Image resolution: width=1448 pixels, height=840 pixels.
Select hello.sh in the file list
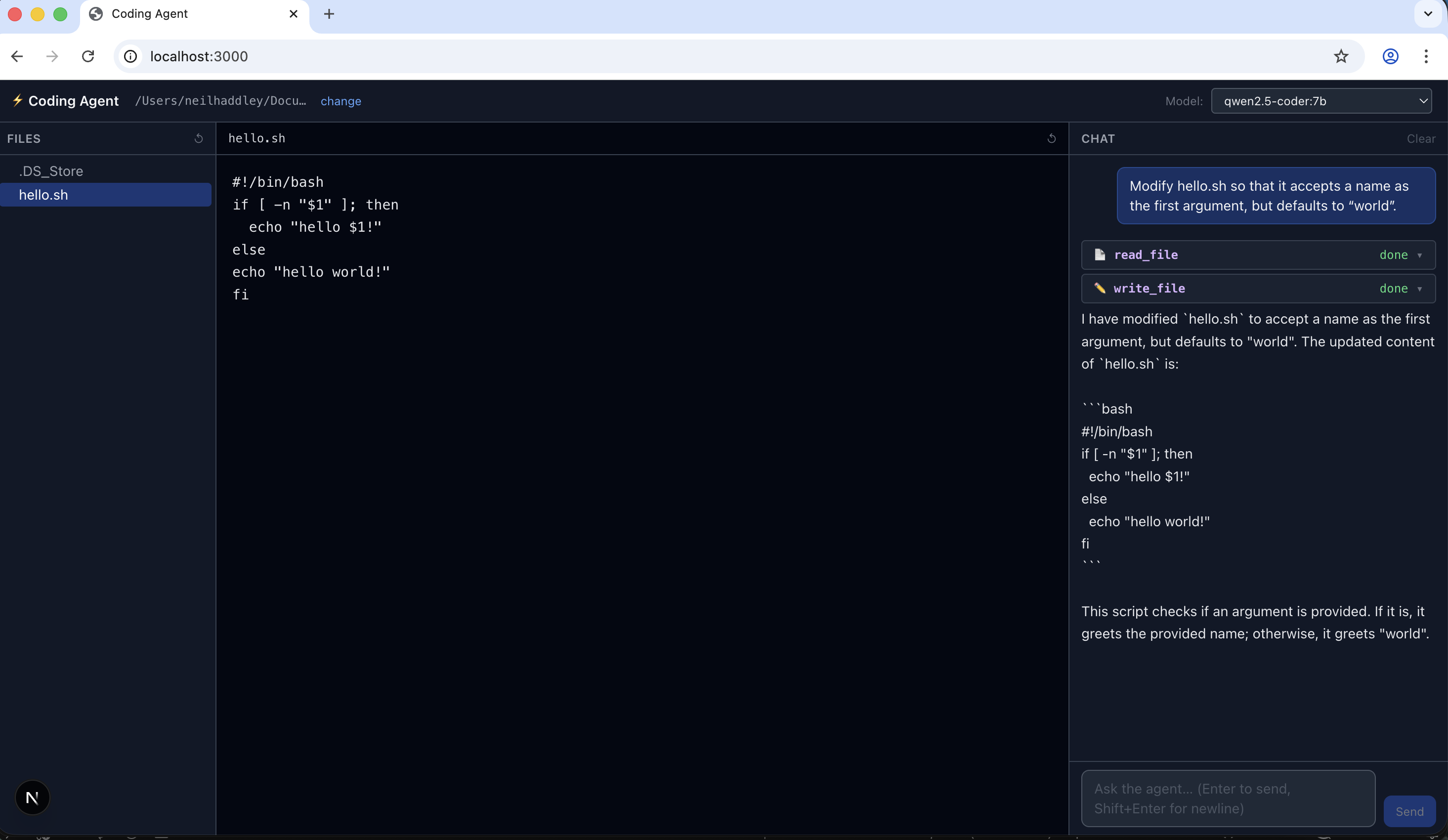(x=43, y=195)
